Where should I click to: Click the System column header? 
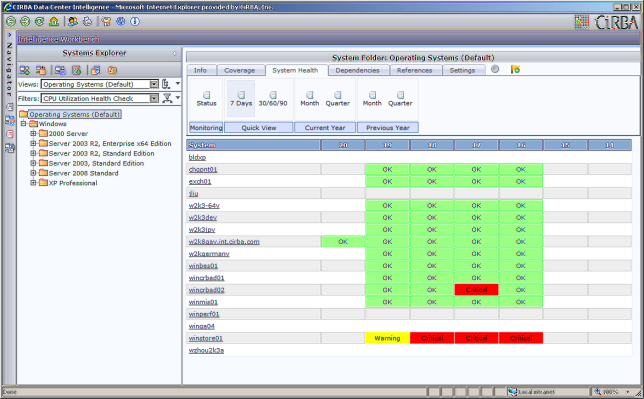[x=253, y=145]
